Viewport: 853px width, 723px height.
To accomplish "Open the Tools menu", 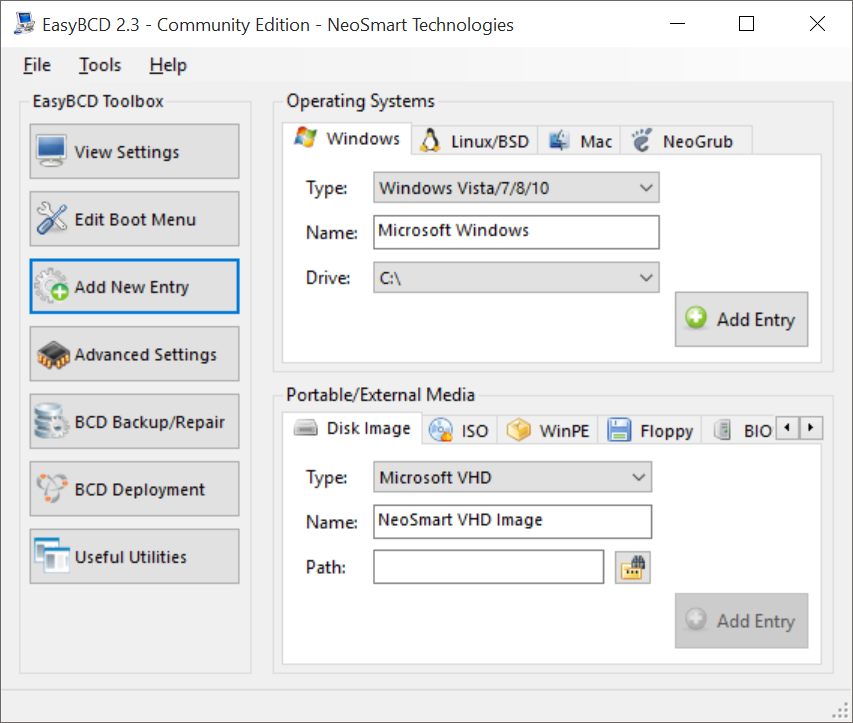I will (x=99, y=65).
